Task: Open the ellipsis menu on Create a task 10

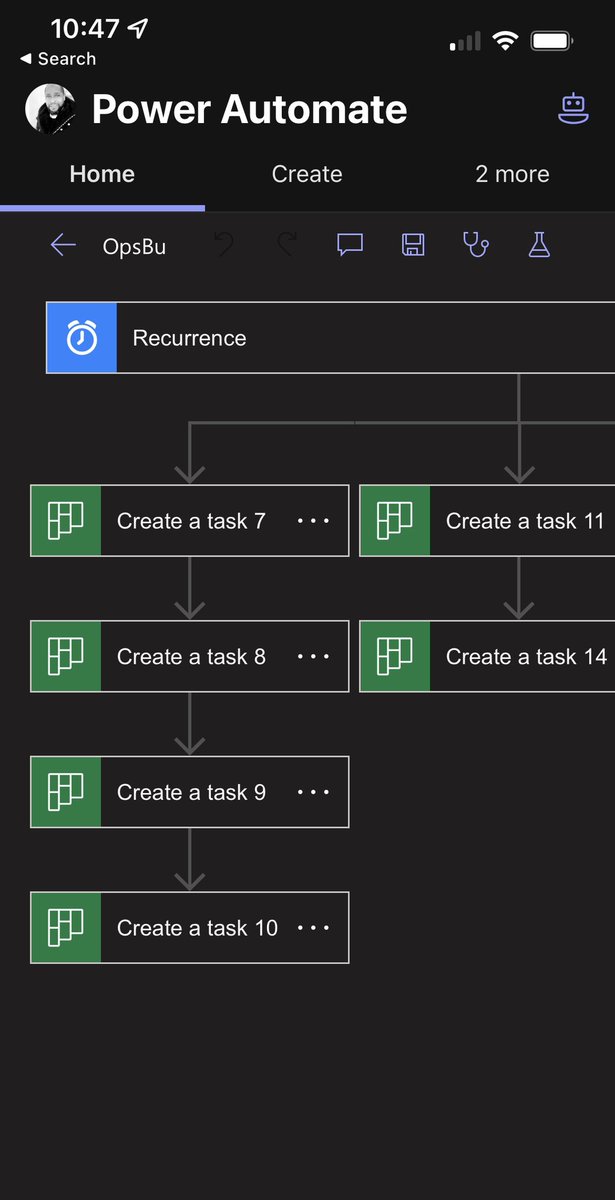Action: pos(313,928)
